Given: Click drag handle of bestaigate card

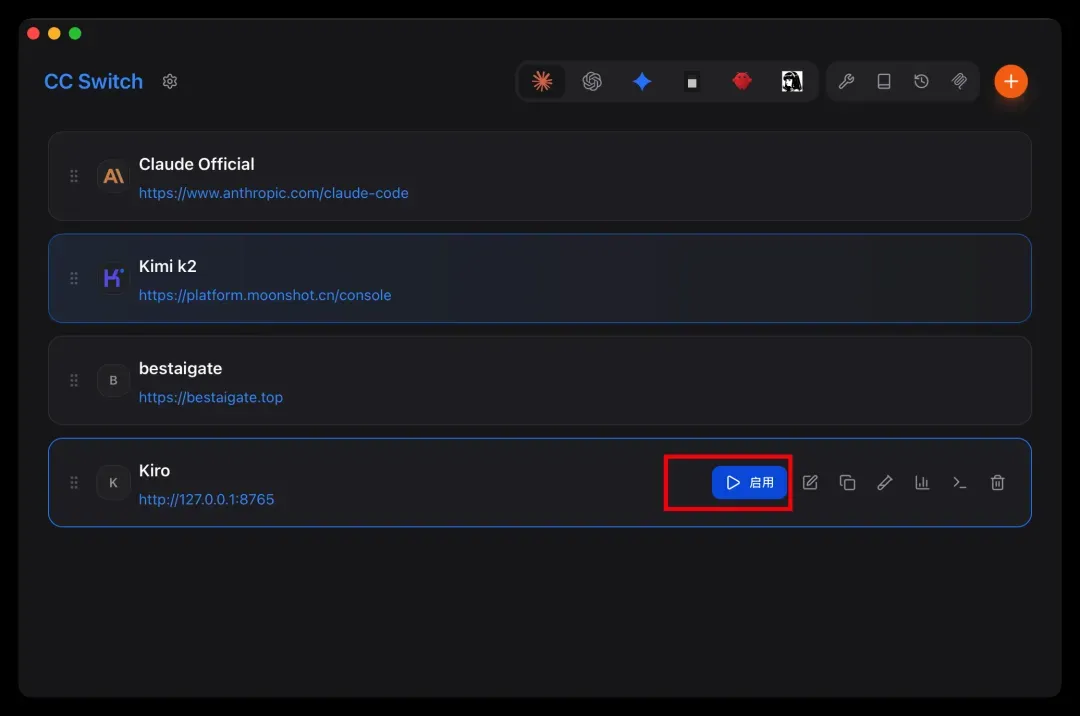Looking at the screenshot, I should tap(74, 381).
